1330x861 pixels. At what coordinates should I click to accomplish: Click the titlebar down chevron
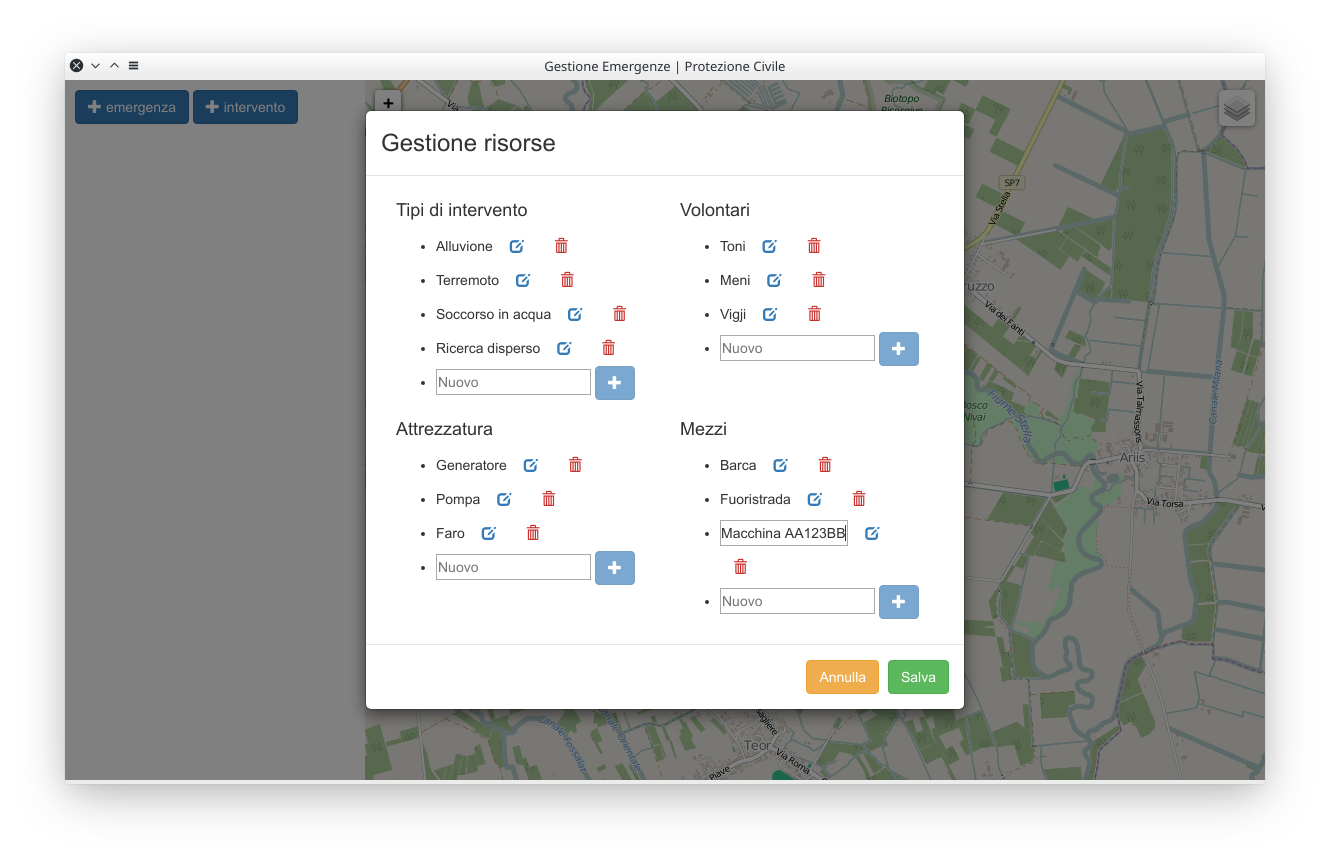[x=95, y=66]
